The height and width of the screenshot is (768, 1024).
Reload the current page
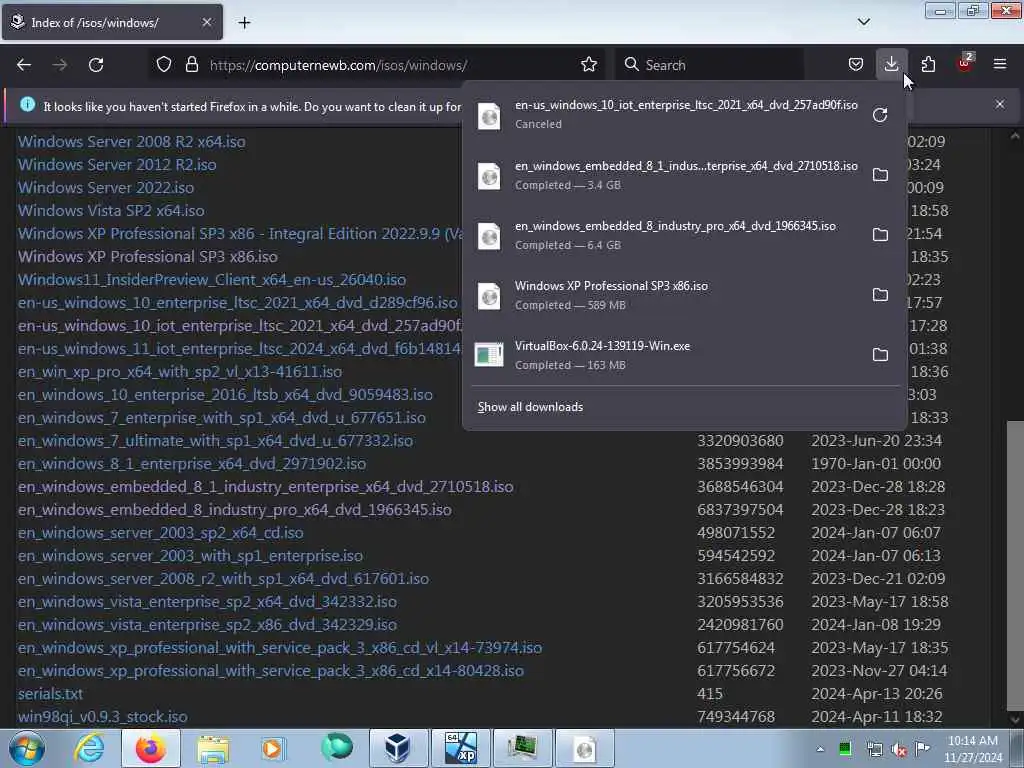[x=96, y=65]
